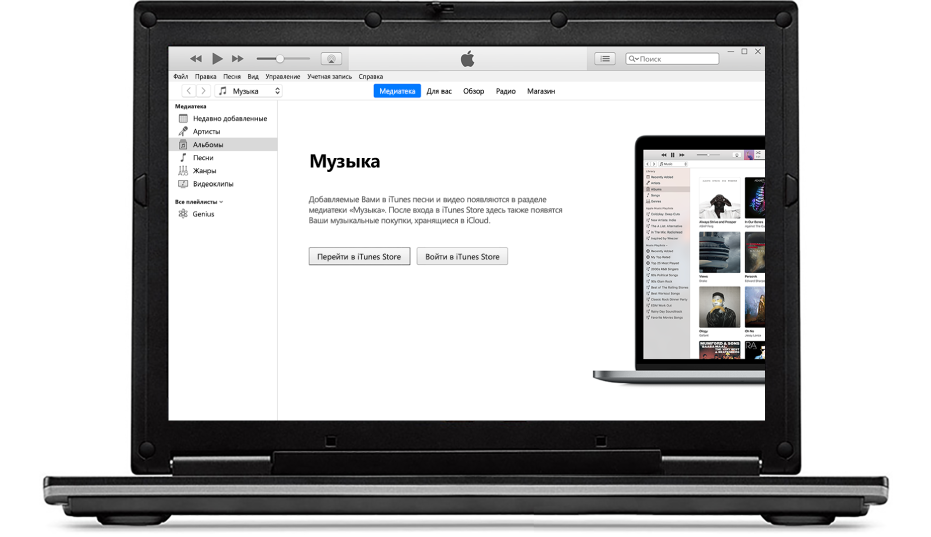Open the Вид menu
This screenshot has width=931, height=537.
point(253,77)
